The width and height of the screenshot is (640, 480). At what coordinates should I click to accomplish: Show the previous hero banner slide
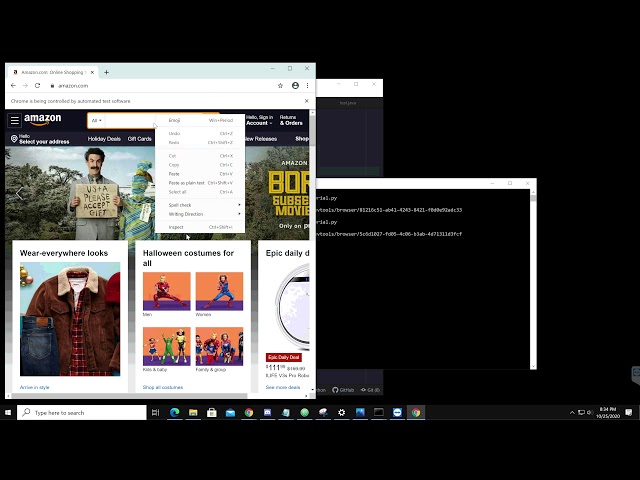click(19, 193)
